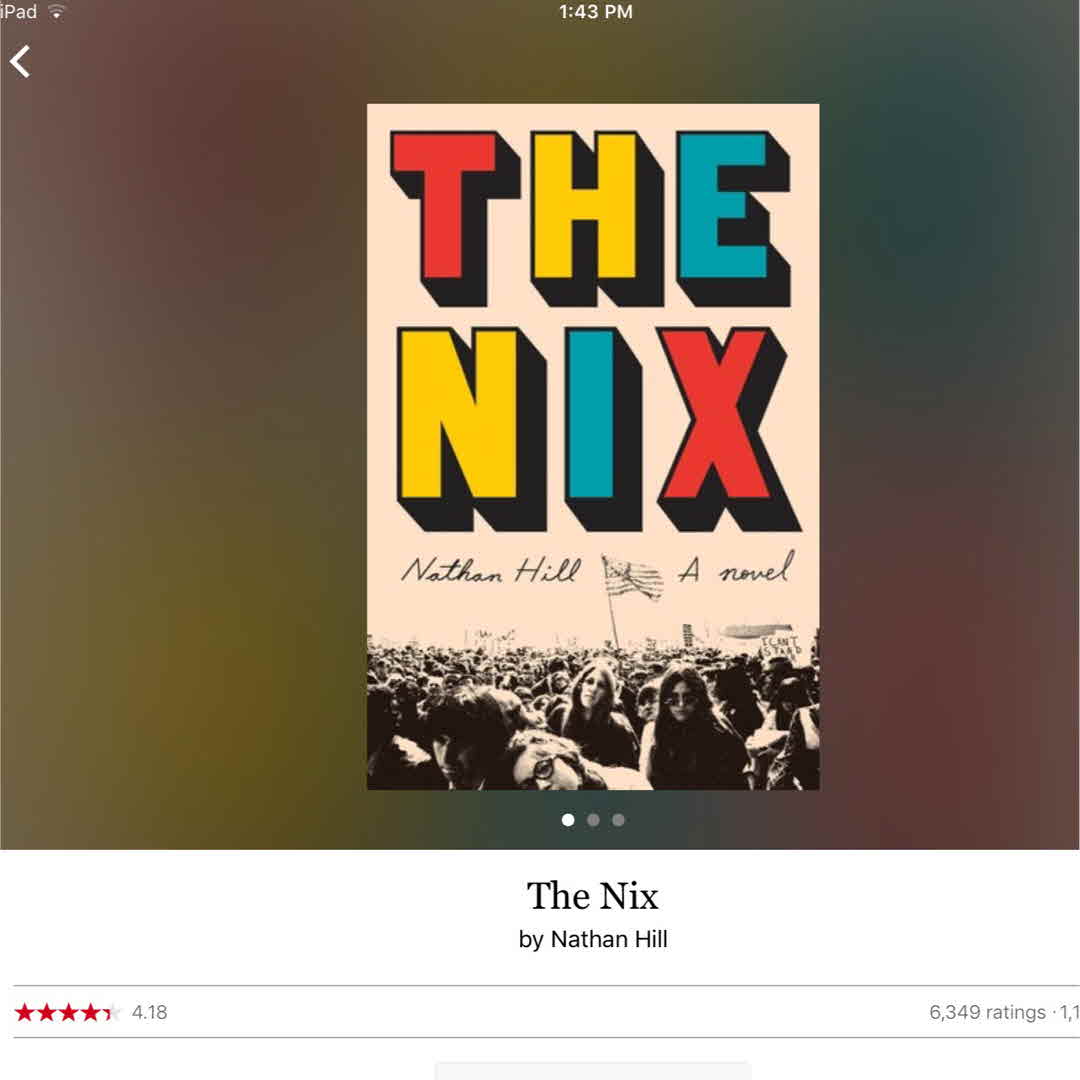Tap the title text The Nix
The image size is (1080, 1080).
593,896
